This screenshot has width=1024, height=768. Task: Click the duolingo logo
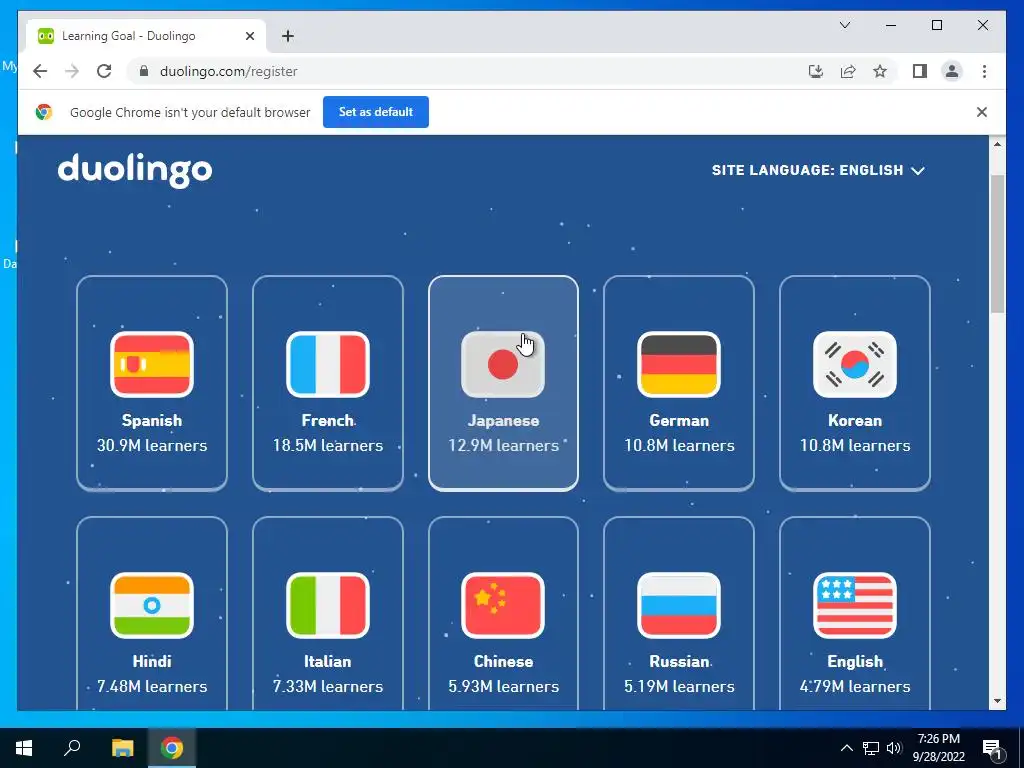[x=135, y=170]
